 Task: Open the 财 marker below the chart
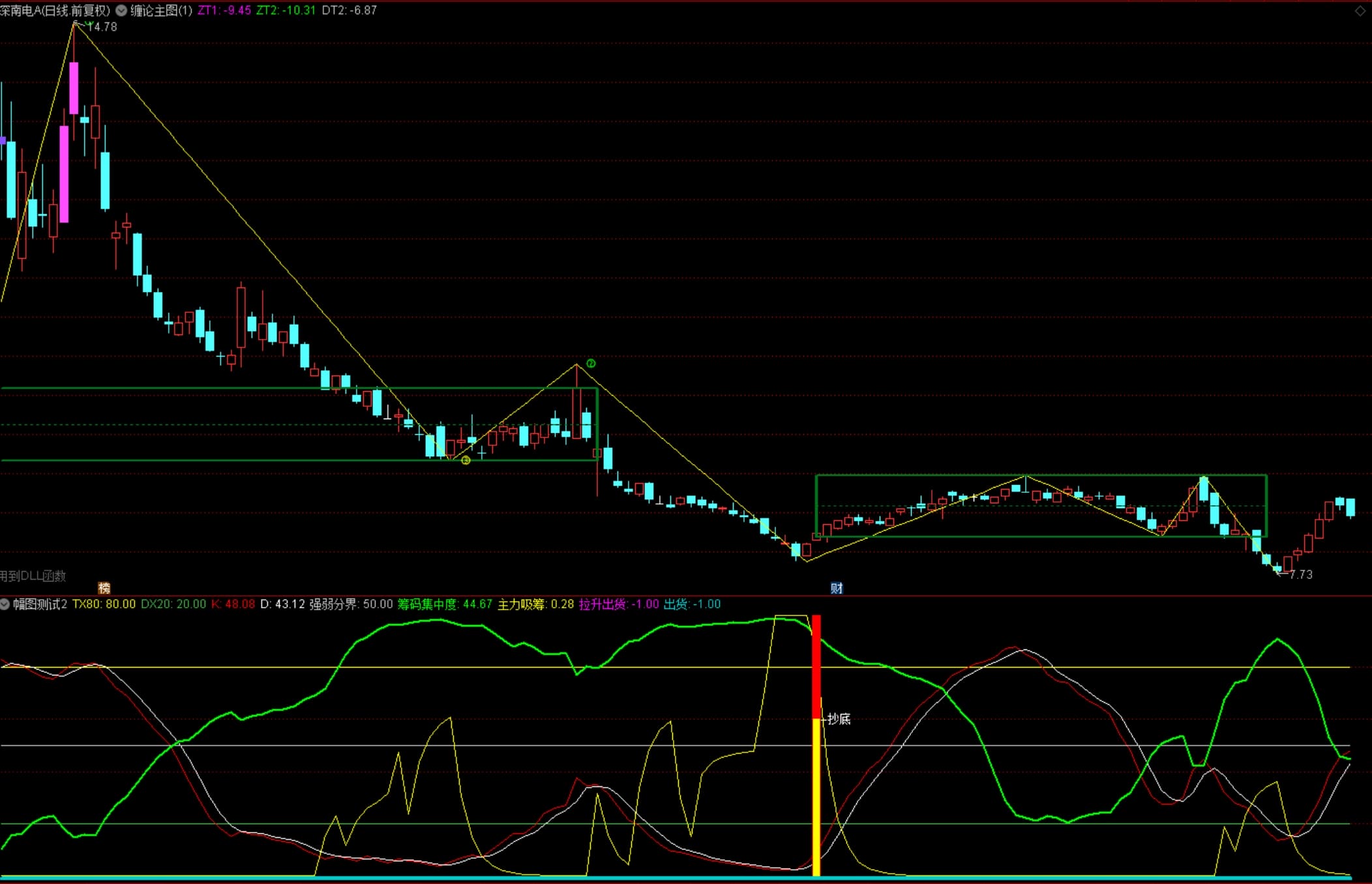(x=837, y=588)
